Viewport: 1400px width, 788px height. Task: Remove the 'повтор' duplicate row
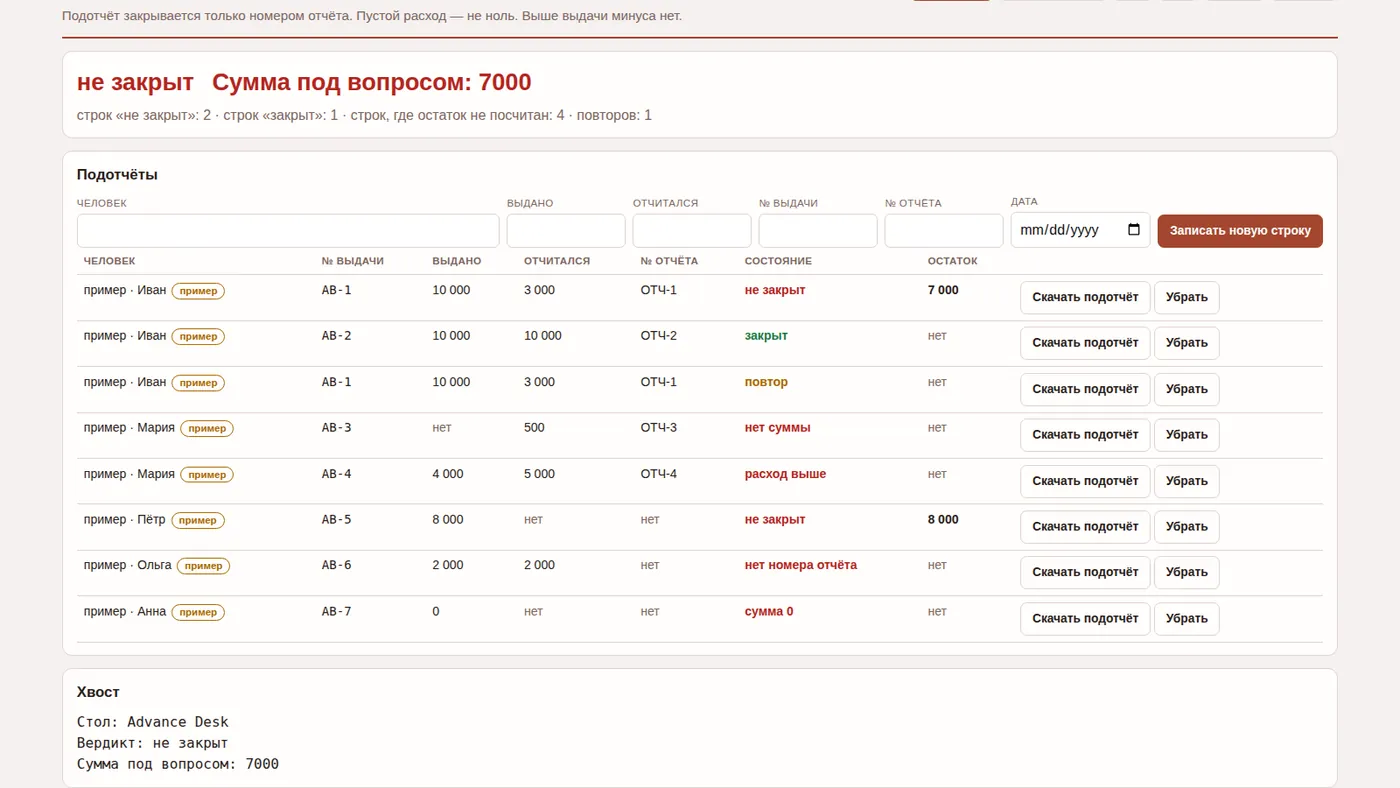point(1187,389)
